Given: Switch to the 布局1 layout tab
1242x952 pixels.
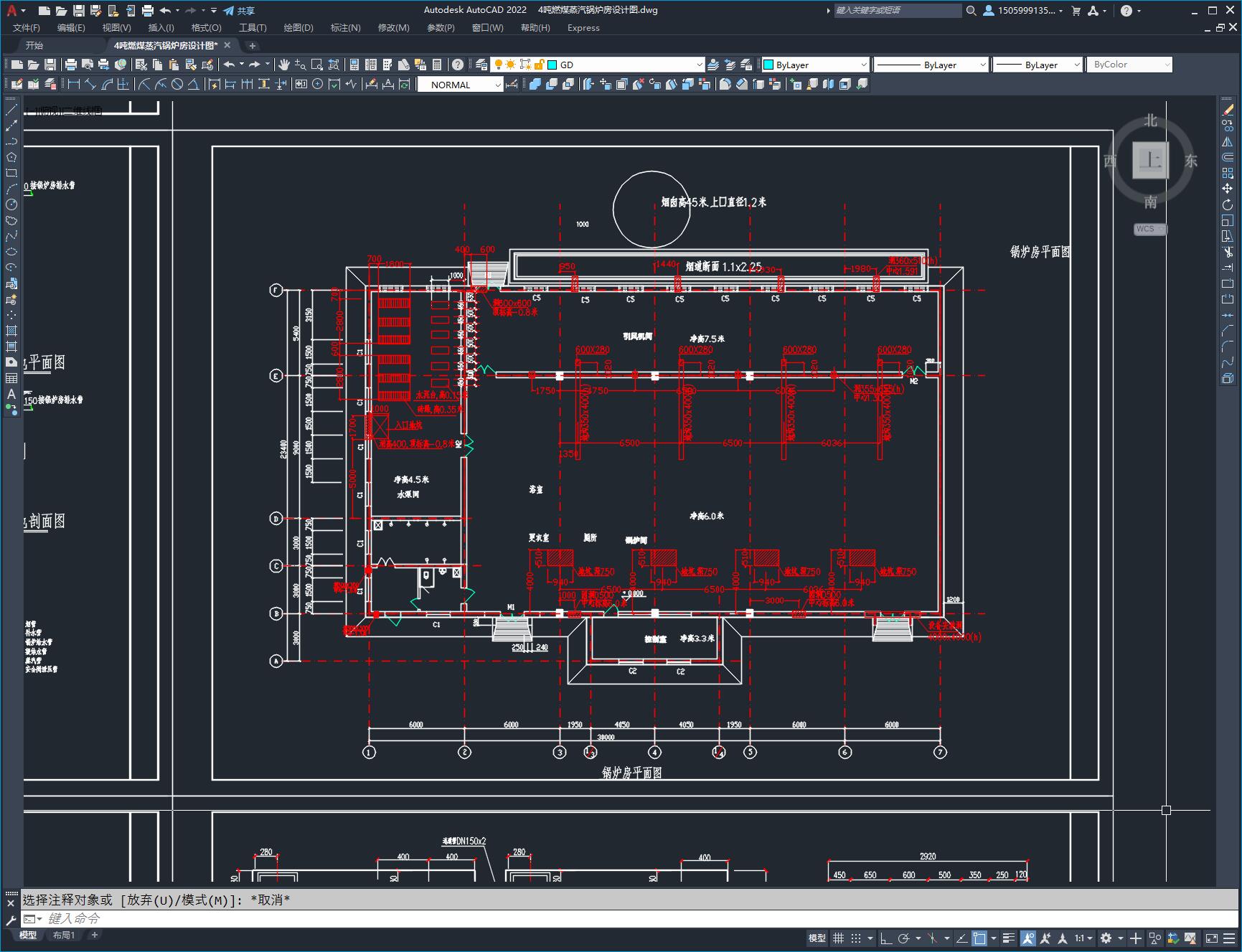Looking at the screenshot, I should pos(64,935).
